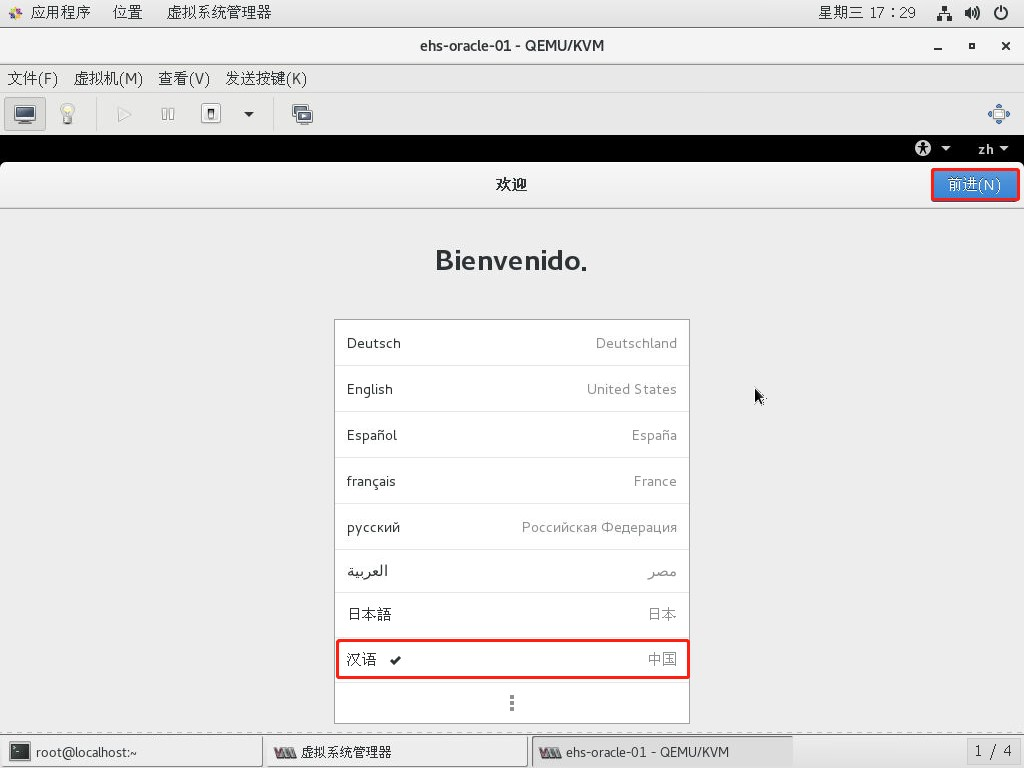Expand shutdown options dropdown arrow
Image resolution: width=1024 pixels, height=768 pixels.
tap(249, 114)
